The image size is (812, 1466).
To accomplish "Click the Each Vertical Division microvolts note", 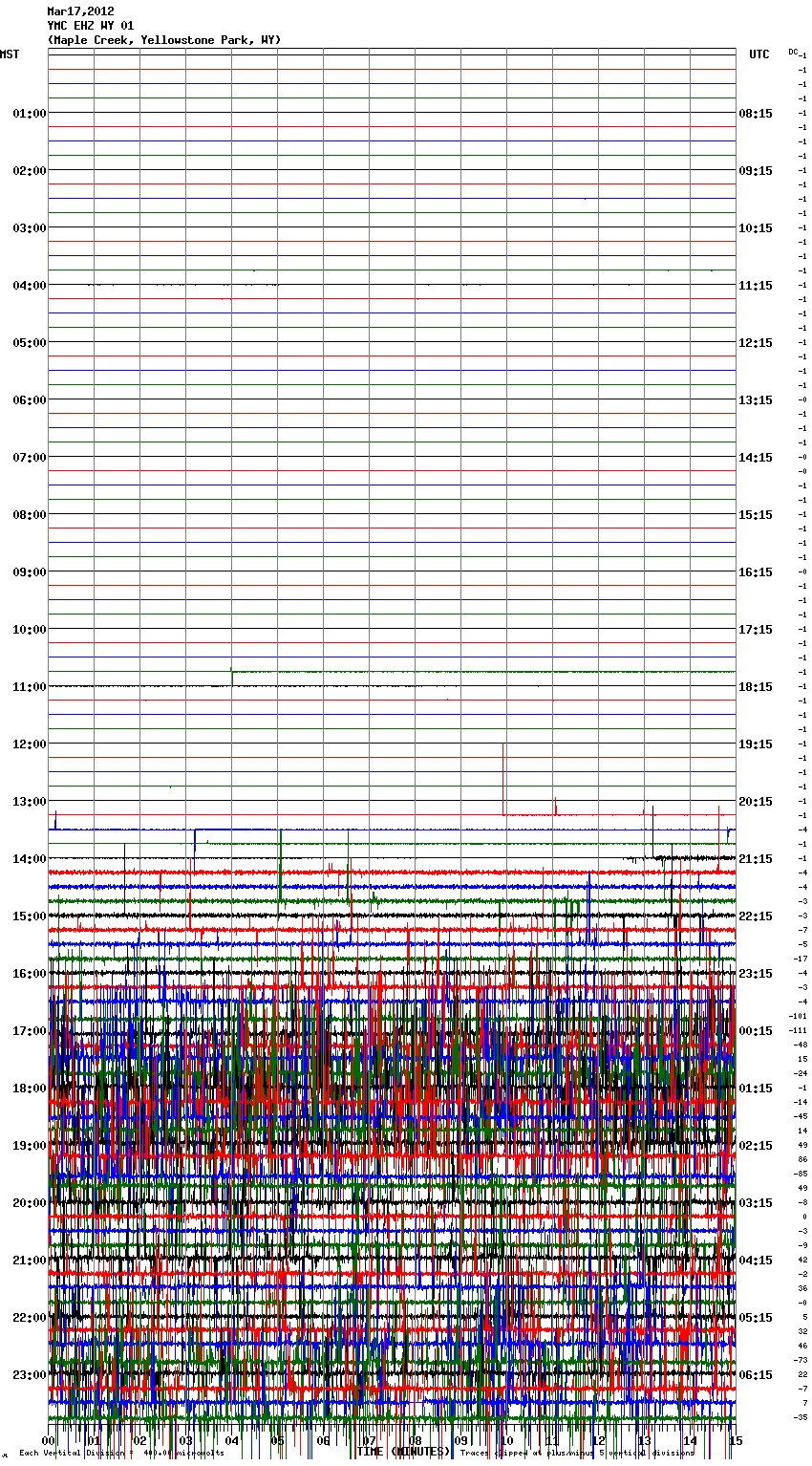I will point(122,1453).
